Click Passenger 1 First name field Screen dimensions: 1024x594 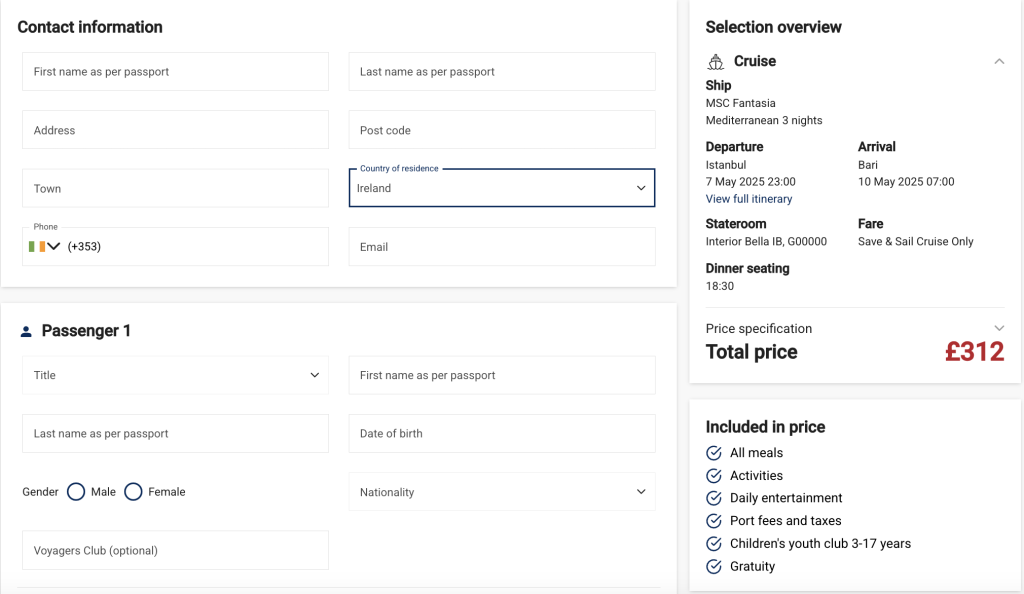[502, 375]
